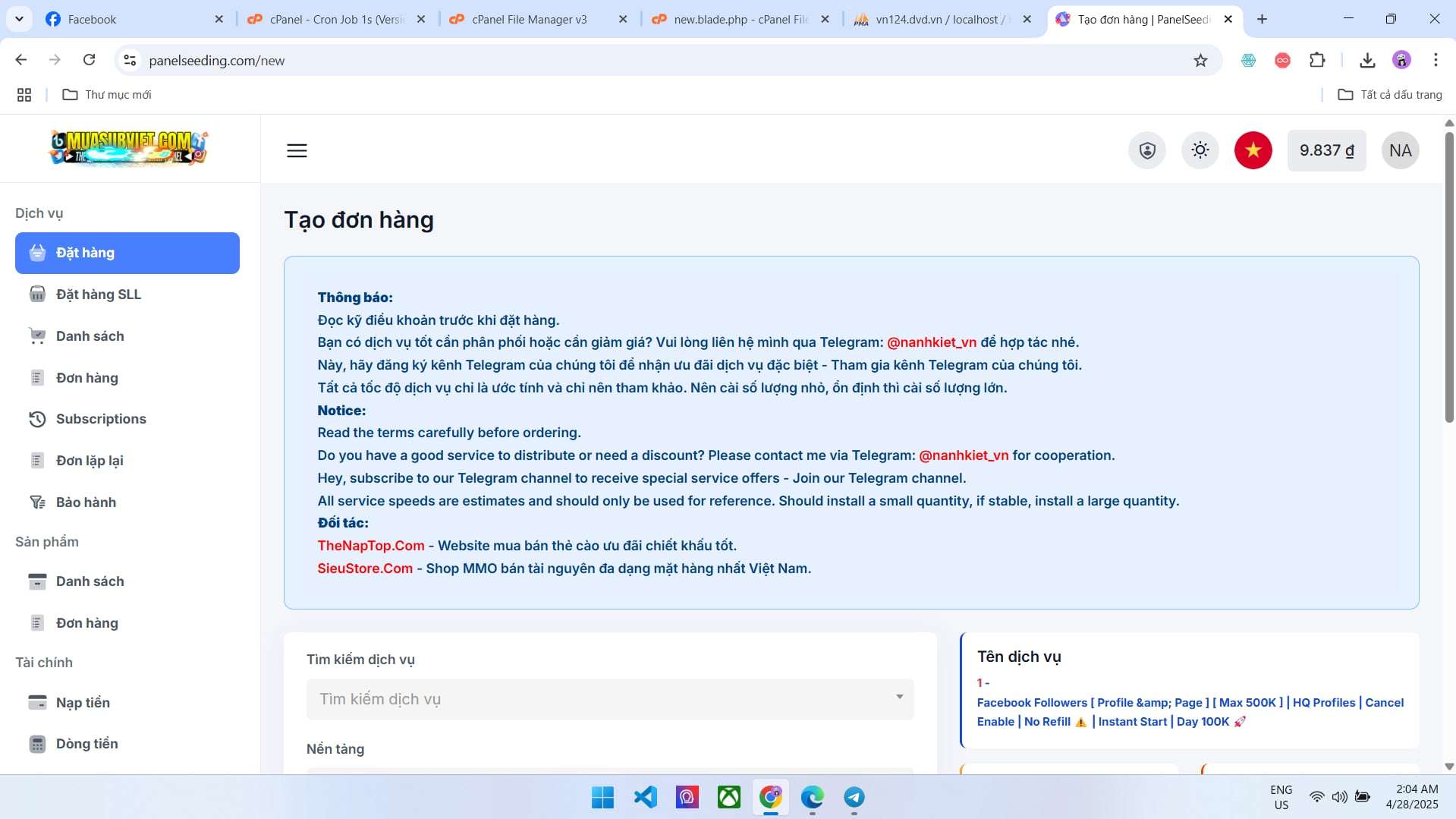Switch to vn124.dvd.vn localhost tab
This screenshot has height=819, width=1456.
[x=943, y=19]
